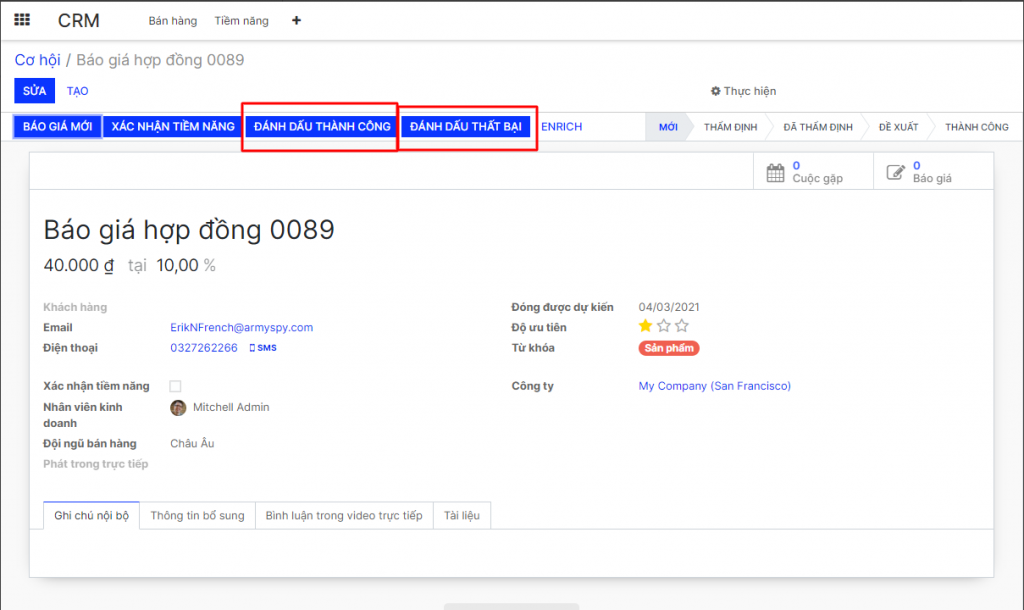1024x610 pixels.
Task: Switch to Thông tin bổ sung tab
Action: pos(197,515)
